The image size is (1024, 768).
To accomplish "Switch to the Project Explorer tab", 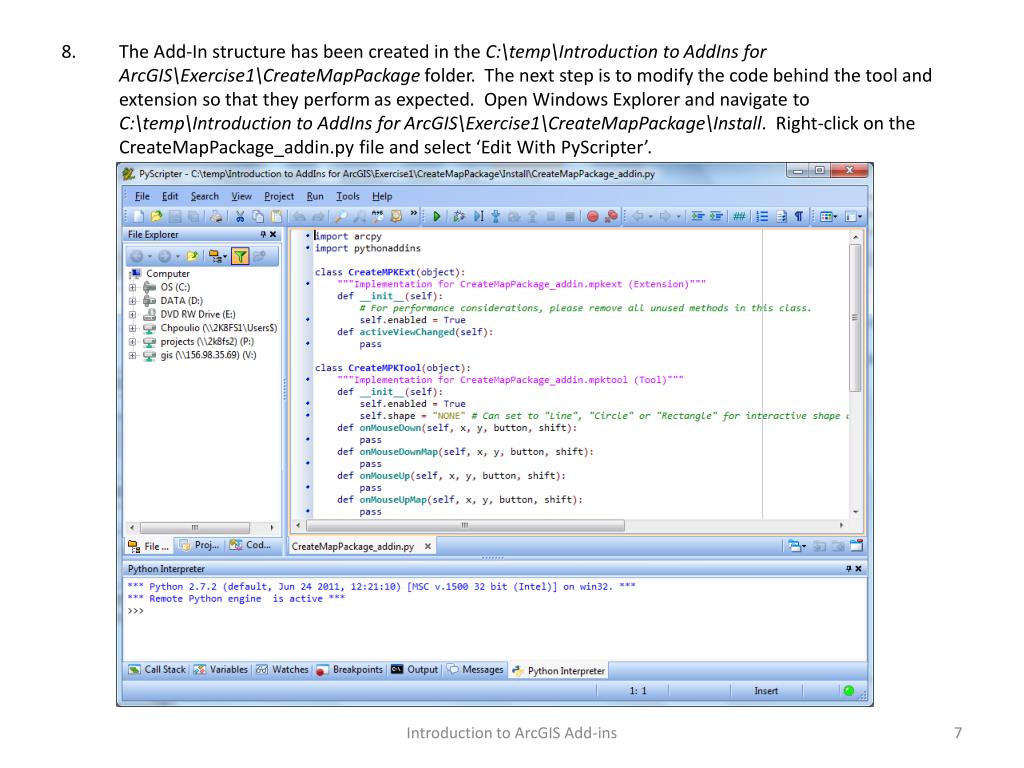I will coord(199,545).
